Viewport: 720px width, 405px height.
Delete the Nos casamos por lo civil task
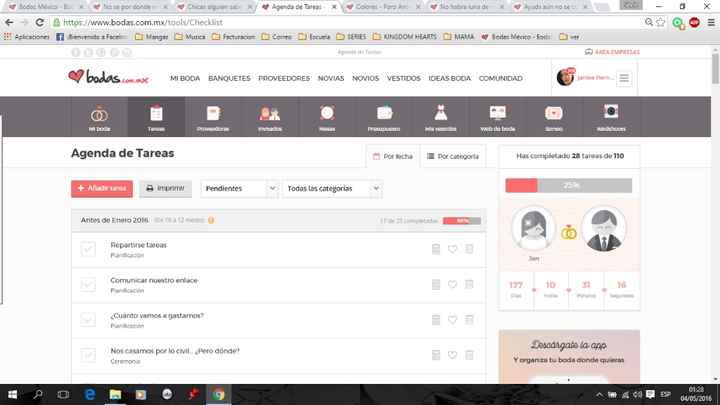tap(469, 355)
